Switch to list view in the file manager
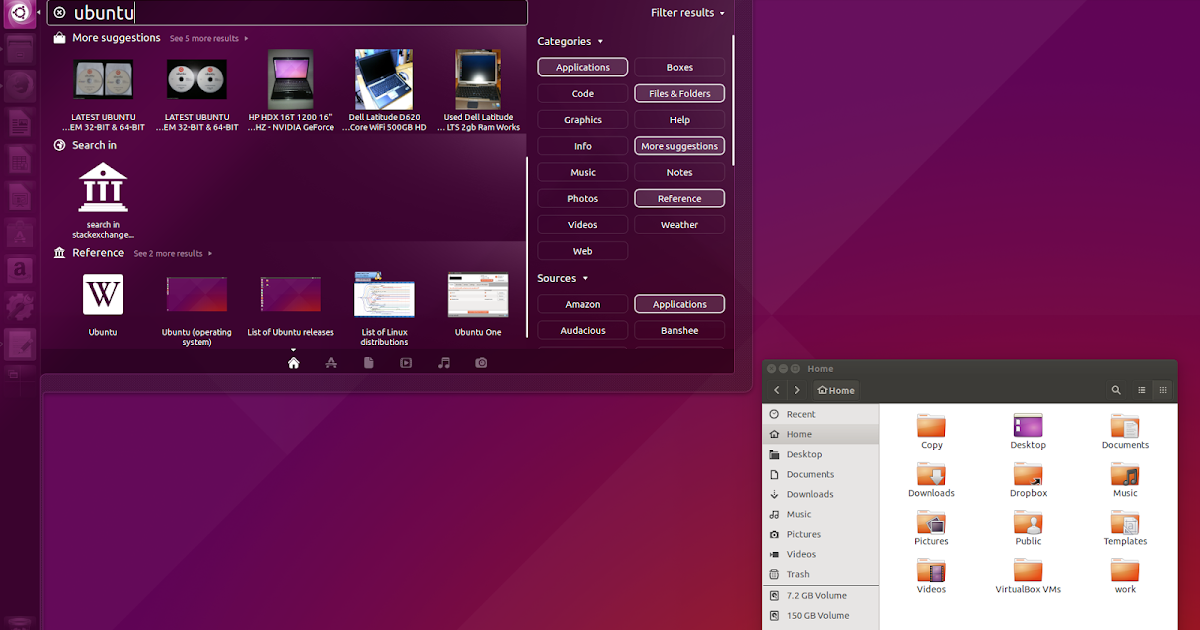This screenshot has width=1200, height=630. click(x=1139, y=390)
